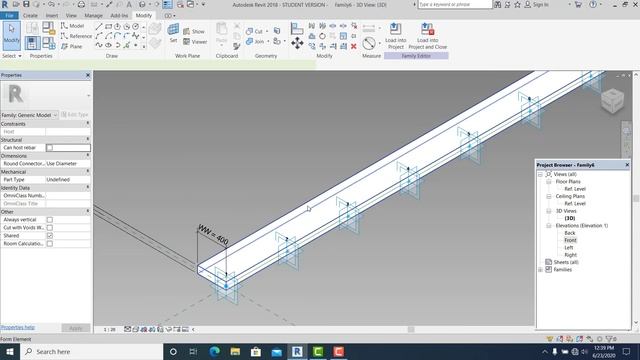Collapse Views (all) tree node
The width and height of the screenshot is (640, 360).
click(x=540, y=174)
